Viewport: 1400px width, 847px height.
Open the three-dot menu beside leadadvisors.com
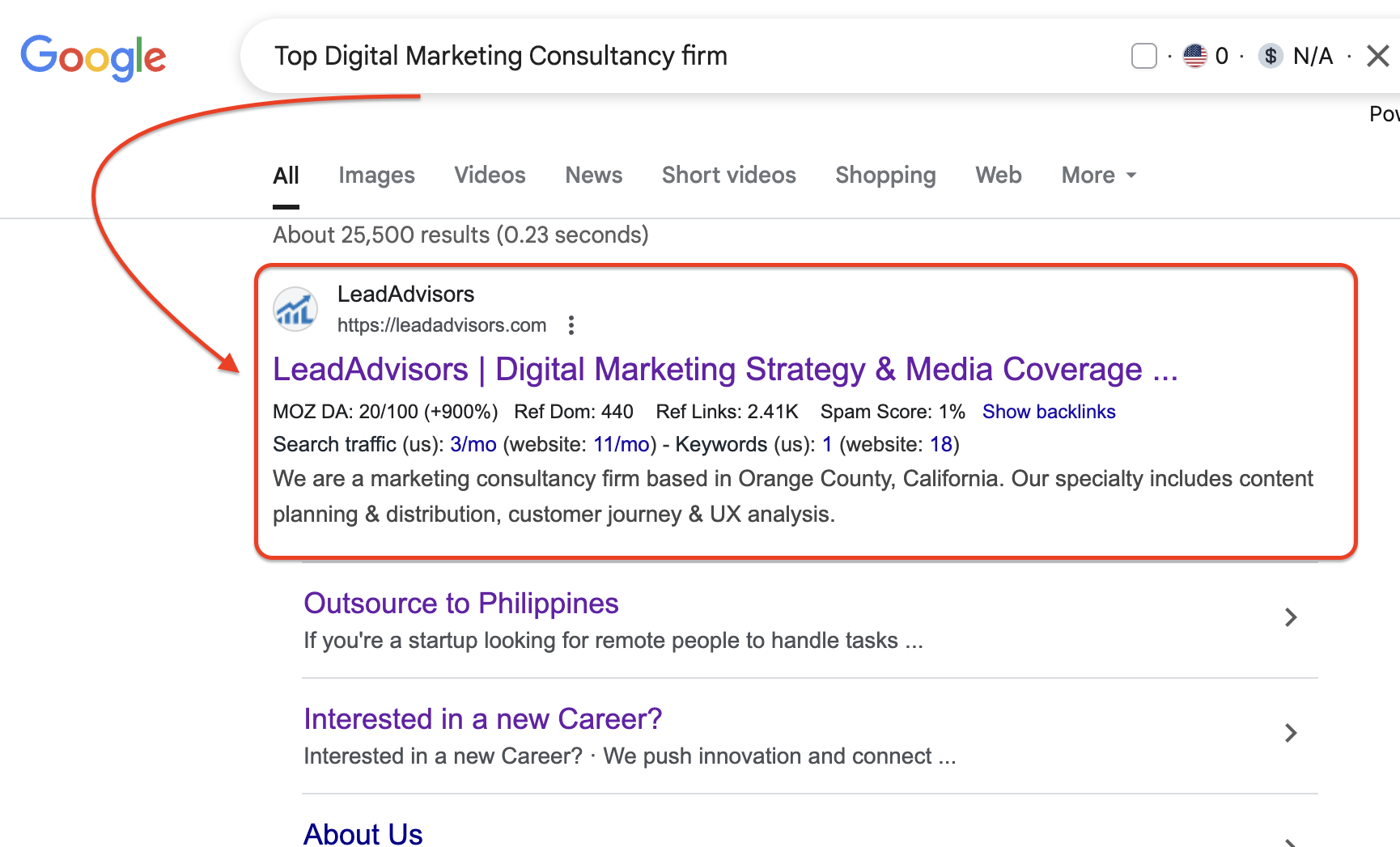pyautogui.click(x=571, y=325)
